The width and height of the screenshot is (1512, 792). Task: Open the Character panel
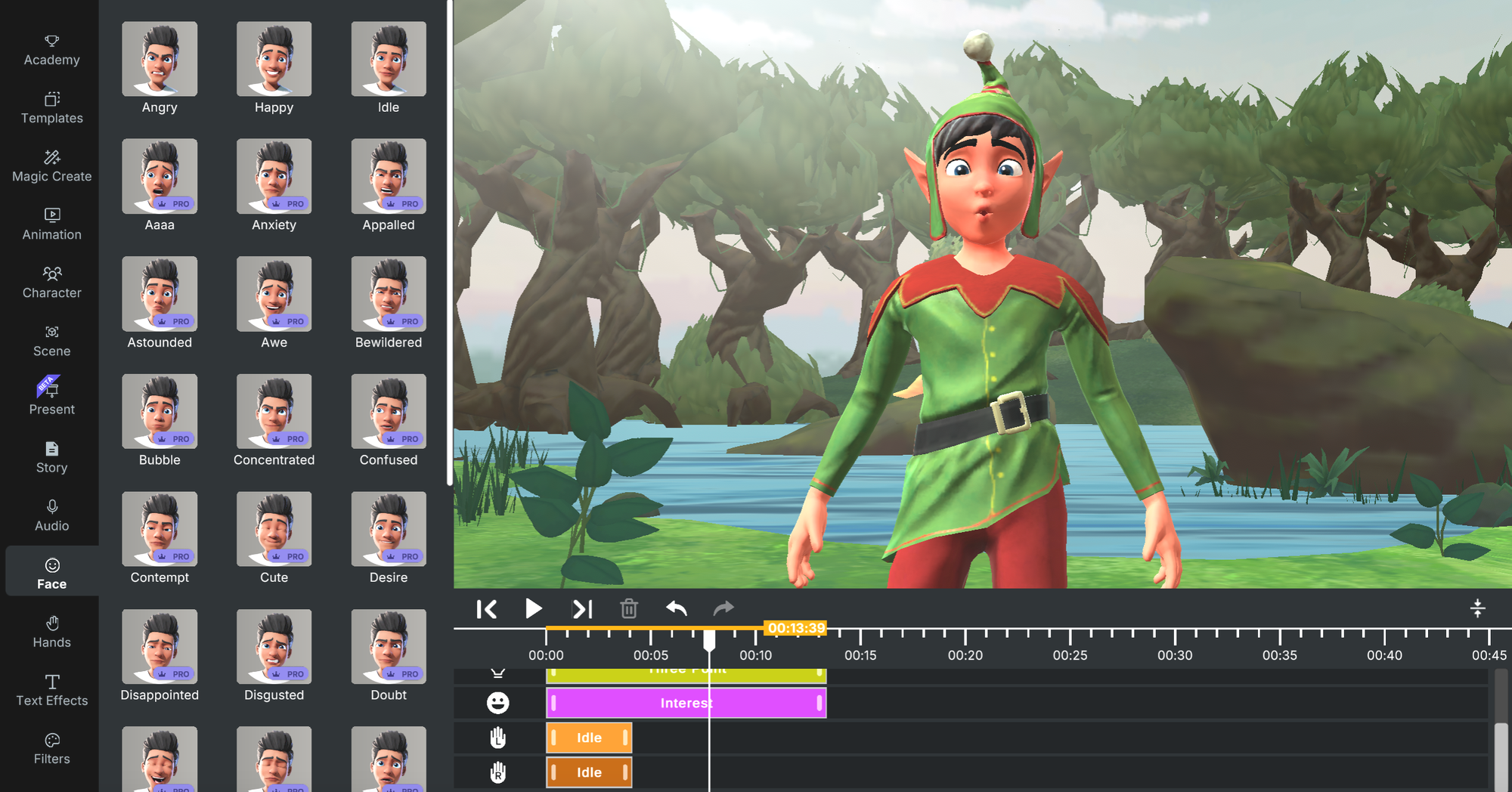[51, 282]
